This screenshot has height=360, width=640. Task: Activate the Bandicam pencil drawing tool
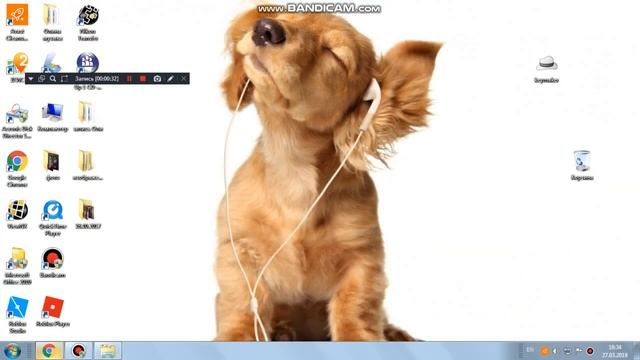click(x=170, y=79)
